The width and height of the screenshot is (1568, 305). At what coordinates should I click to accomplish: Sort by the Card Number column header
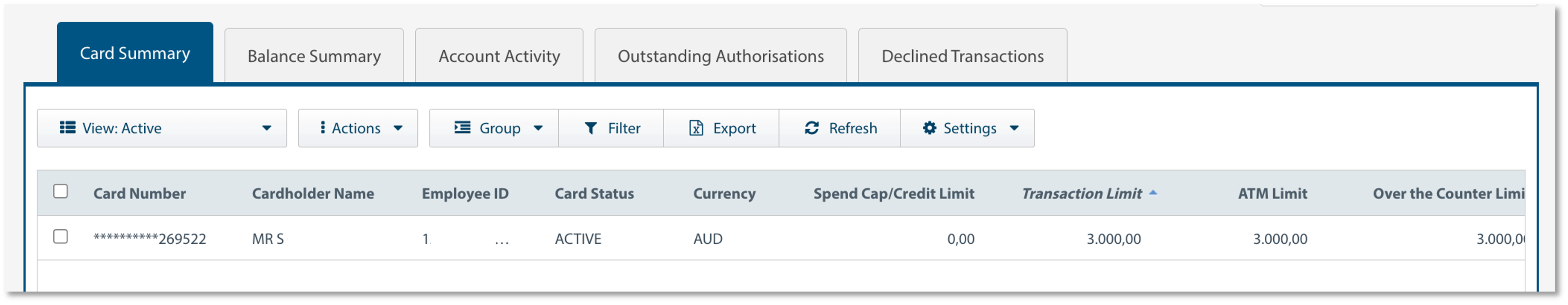click(x=139, y=193)
